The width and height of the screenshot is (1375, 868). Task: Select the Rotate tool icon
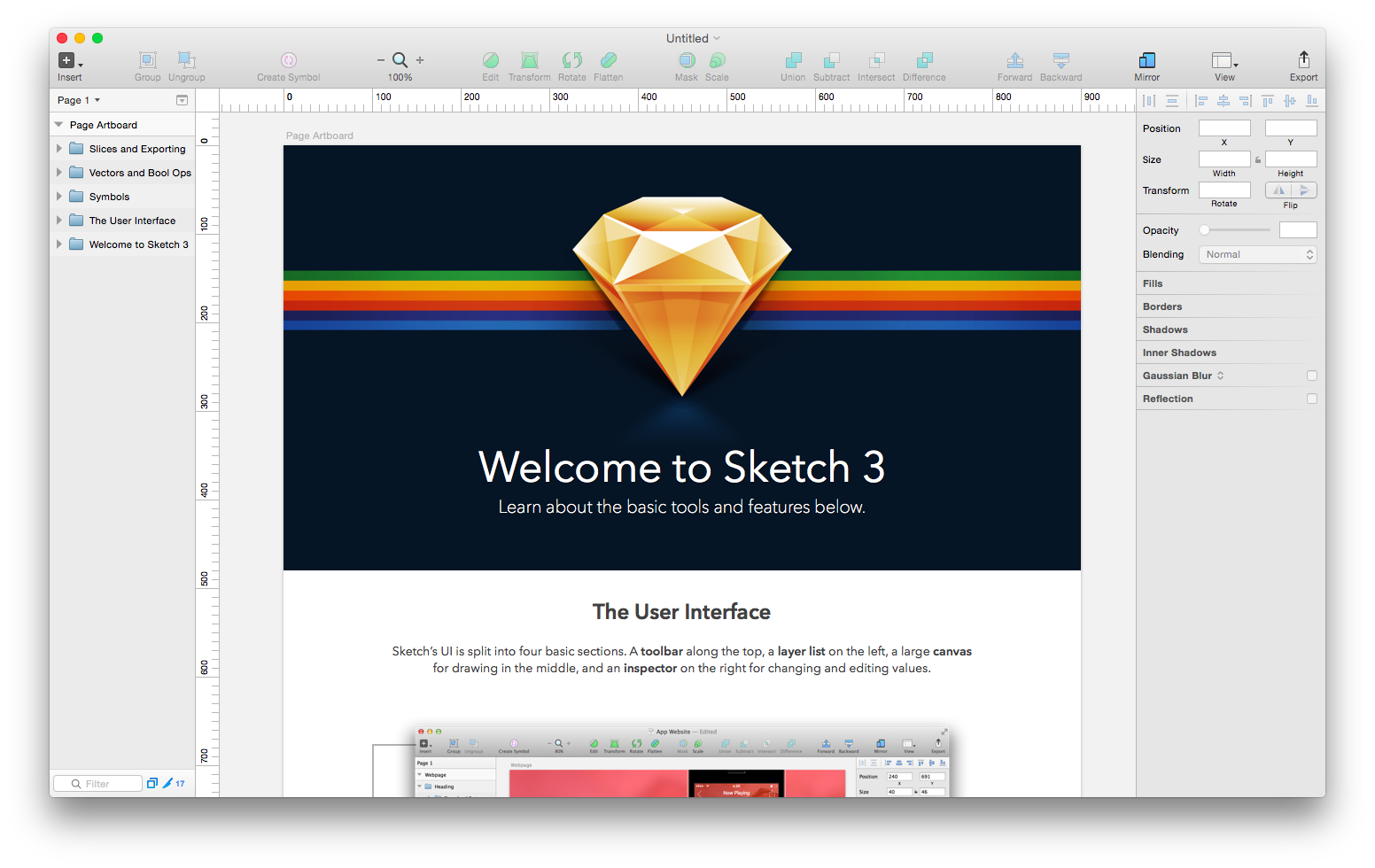[x=572, y=60]
